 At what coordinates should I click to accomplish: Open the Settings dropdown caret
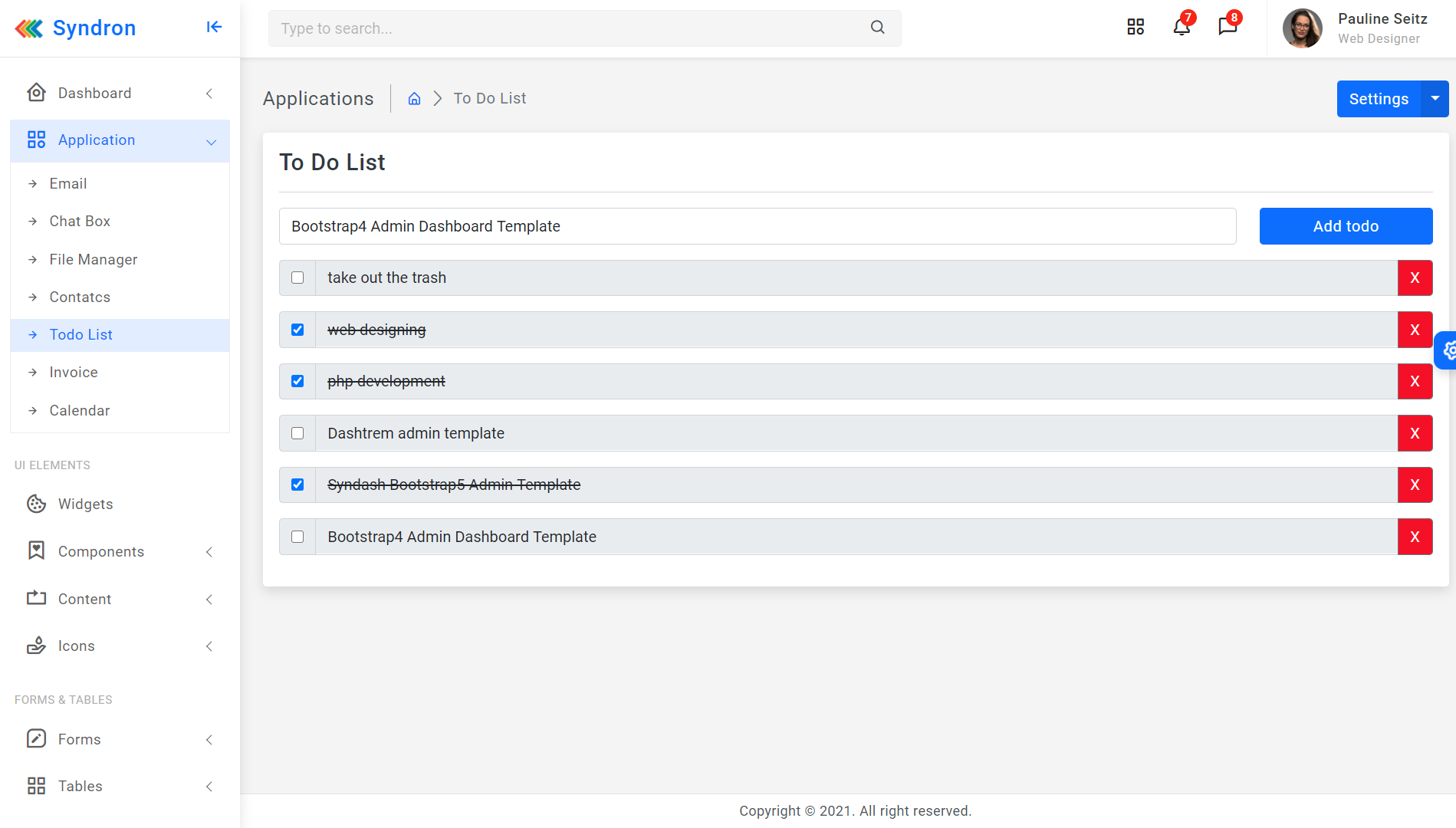(1435, 99)
